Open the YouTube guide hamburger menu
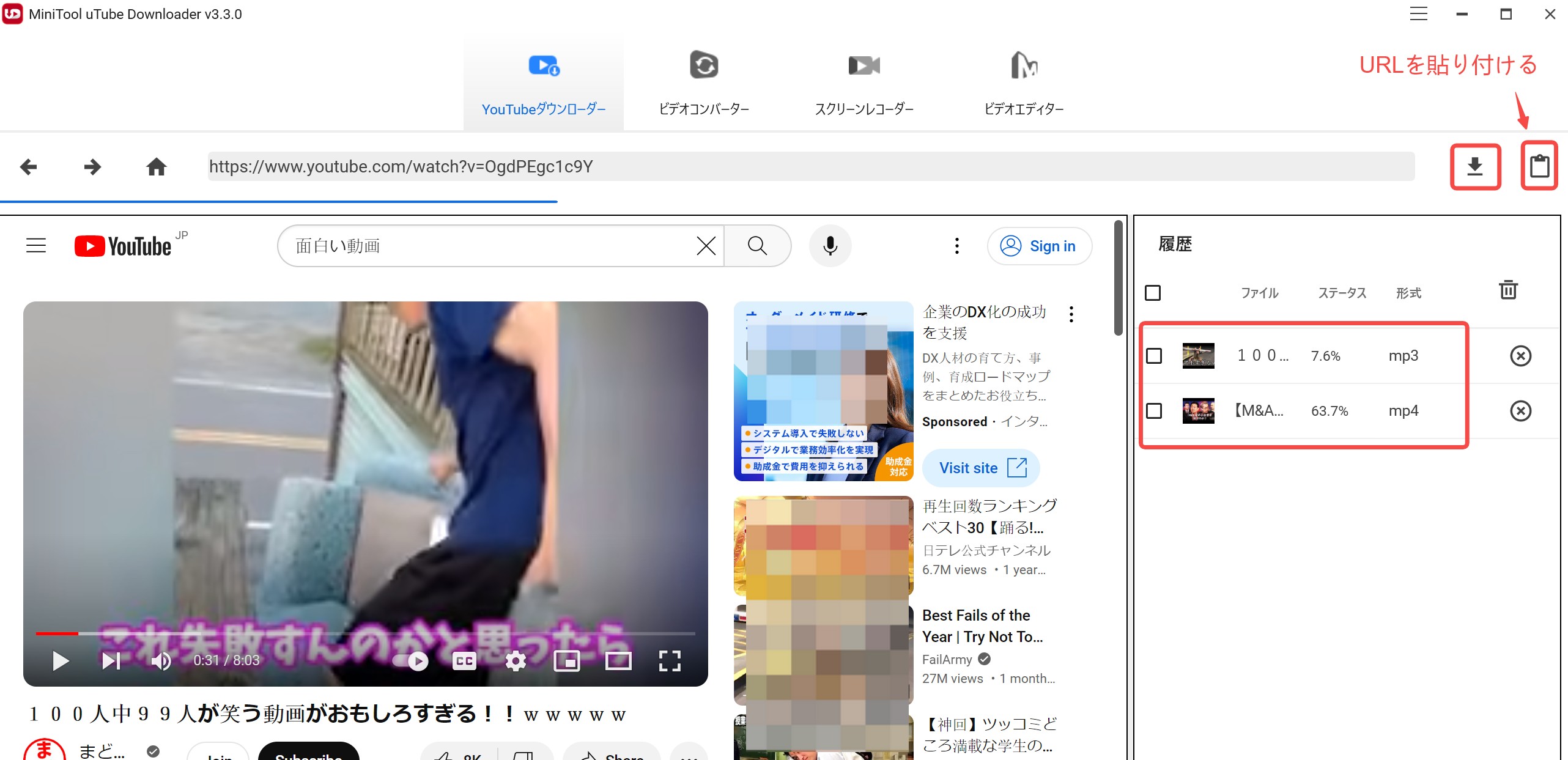The width and height of the screenshot is (1568, 760). pos(36,246)
